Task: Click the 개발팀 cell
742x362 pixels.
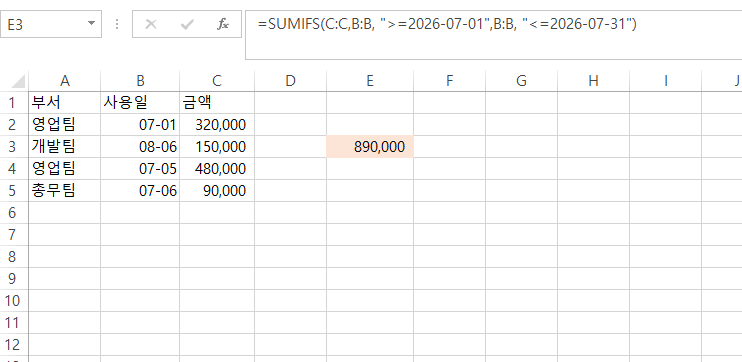Action: click(64, 147)
